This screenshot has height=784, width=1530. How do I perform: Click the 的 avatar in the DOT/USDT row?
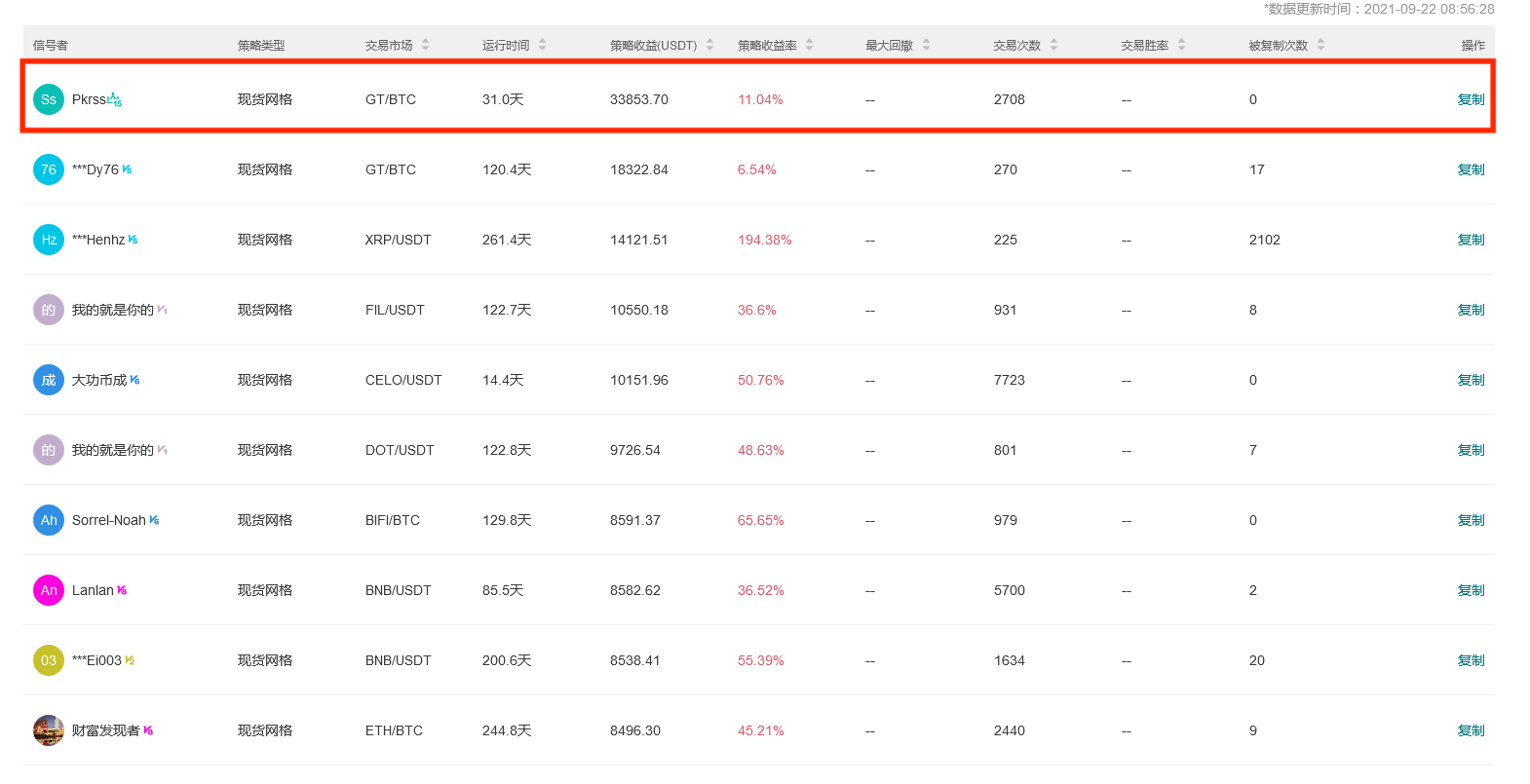(x=49, y=450)
